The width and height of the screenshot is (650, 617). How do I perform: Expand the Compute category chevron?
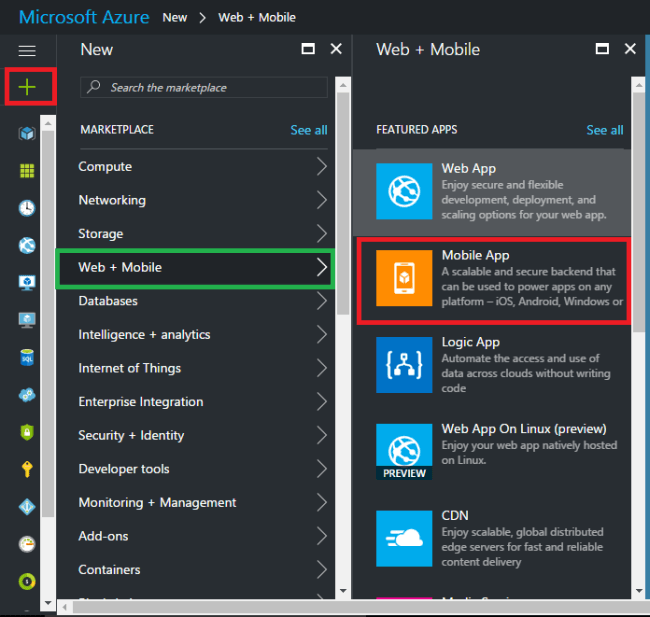322,166
